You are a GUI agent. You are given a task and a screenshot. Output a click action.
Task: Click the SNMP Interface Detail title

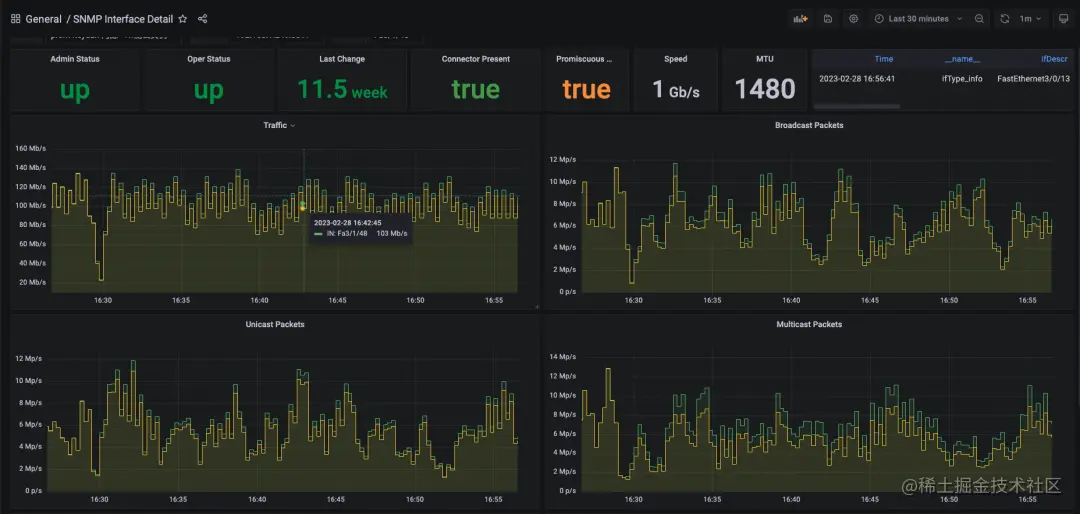click(x=123, y=19)
